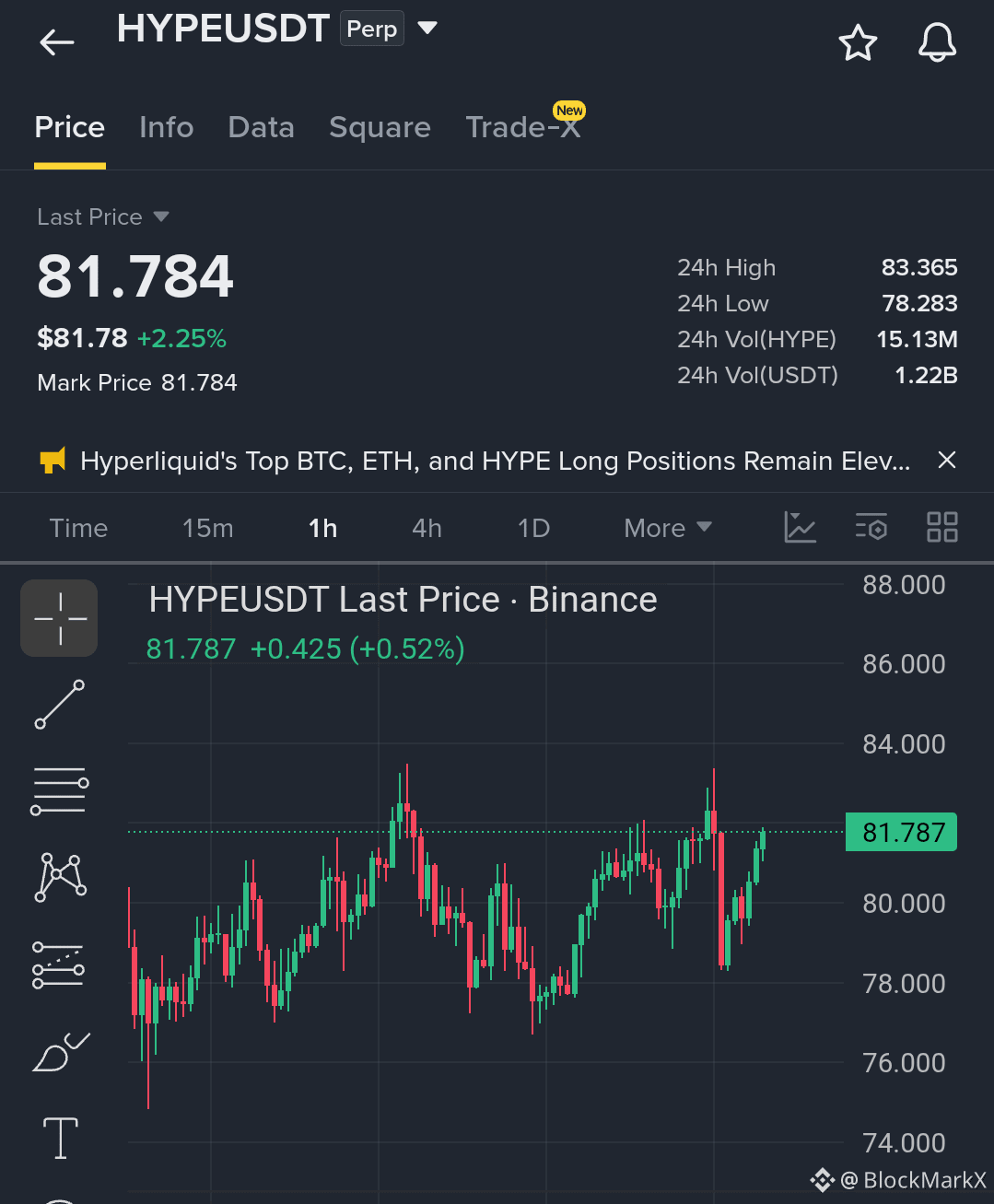Select the horizontal lines drawing tool

(x=59, y=790)
